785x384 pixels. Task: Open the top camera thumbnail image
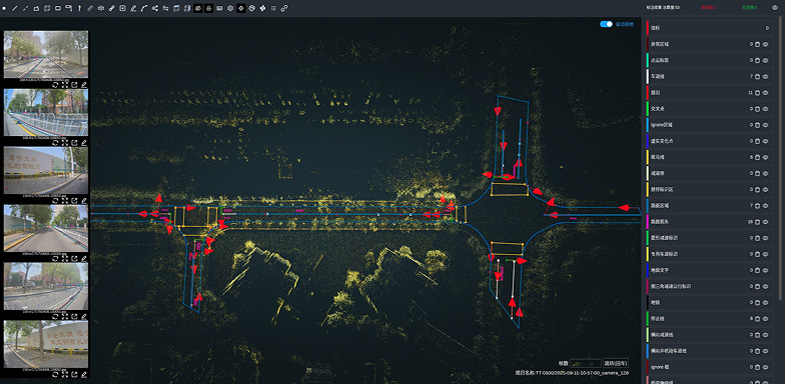pos(46,54)
